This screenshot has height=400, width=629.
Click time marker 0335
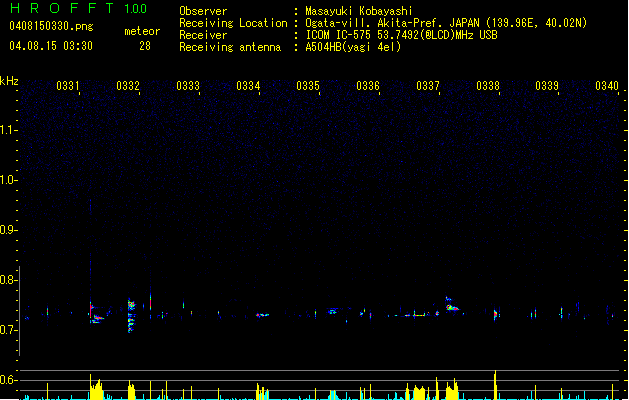[308, 86]
